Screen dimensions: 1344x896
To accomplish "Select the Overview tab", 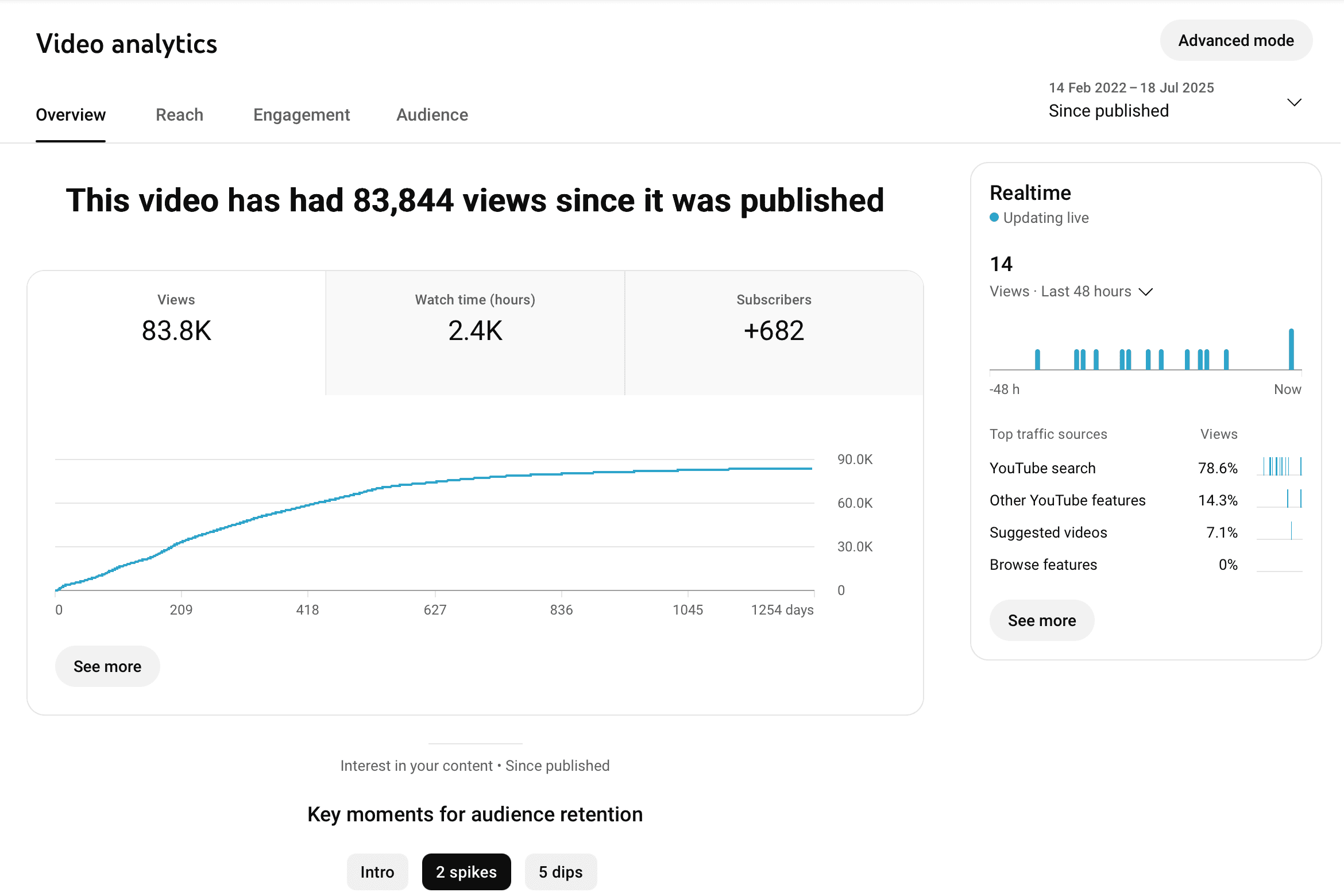I will 71,115.
